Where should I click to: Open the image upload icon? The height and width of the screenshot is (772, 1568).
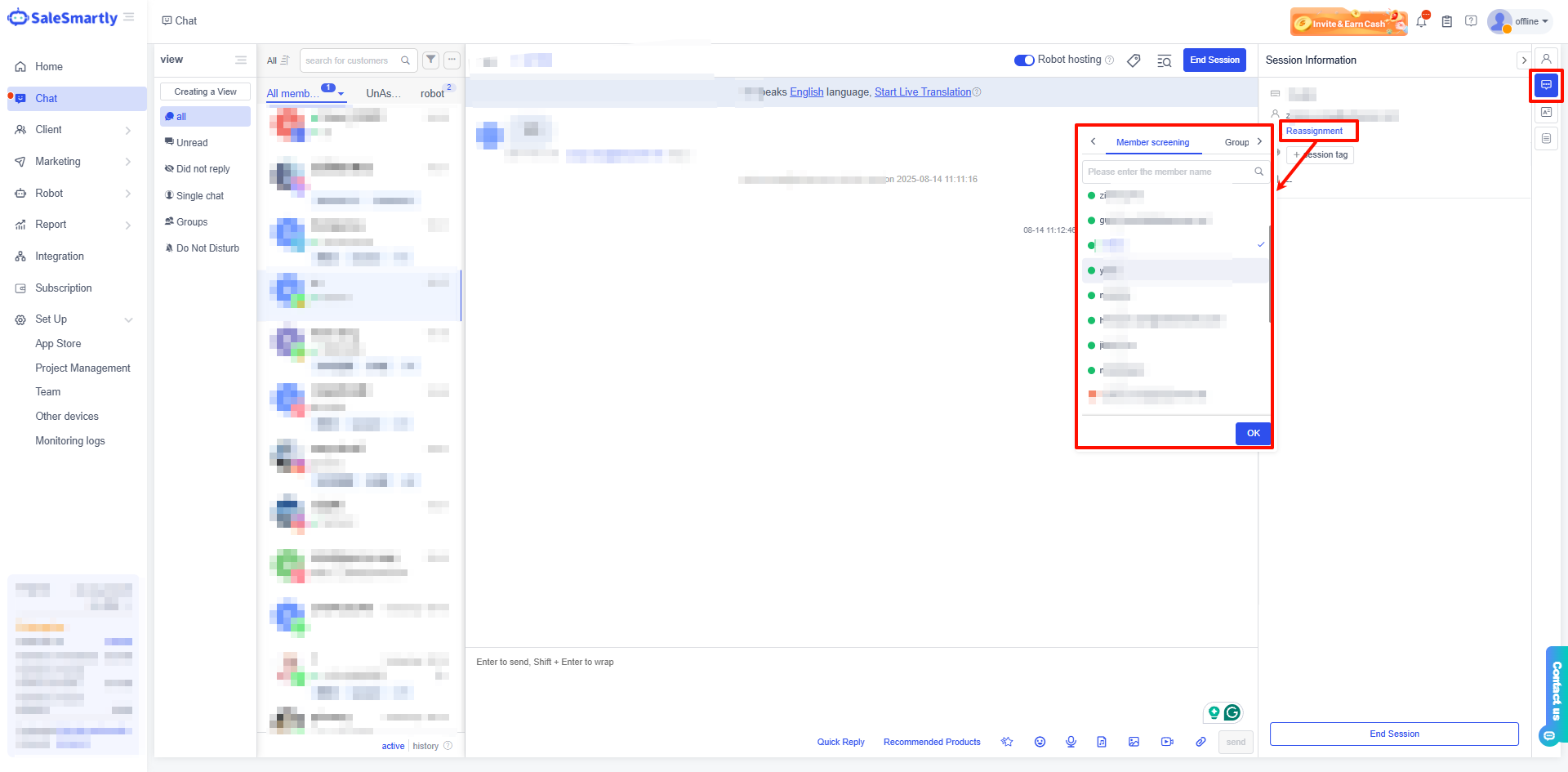click(x=1134, y=742)
